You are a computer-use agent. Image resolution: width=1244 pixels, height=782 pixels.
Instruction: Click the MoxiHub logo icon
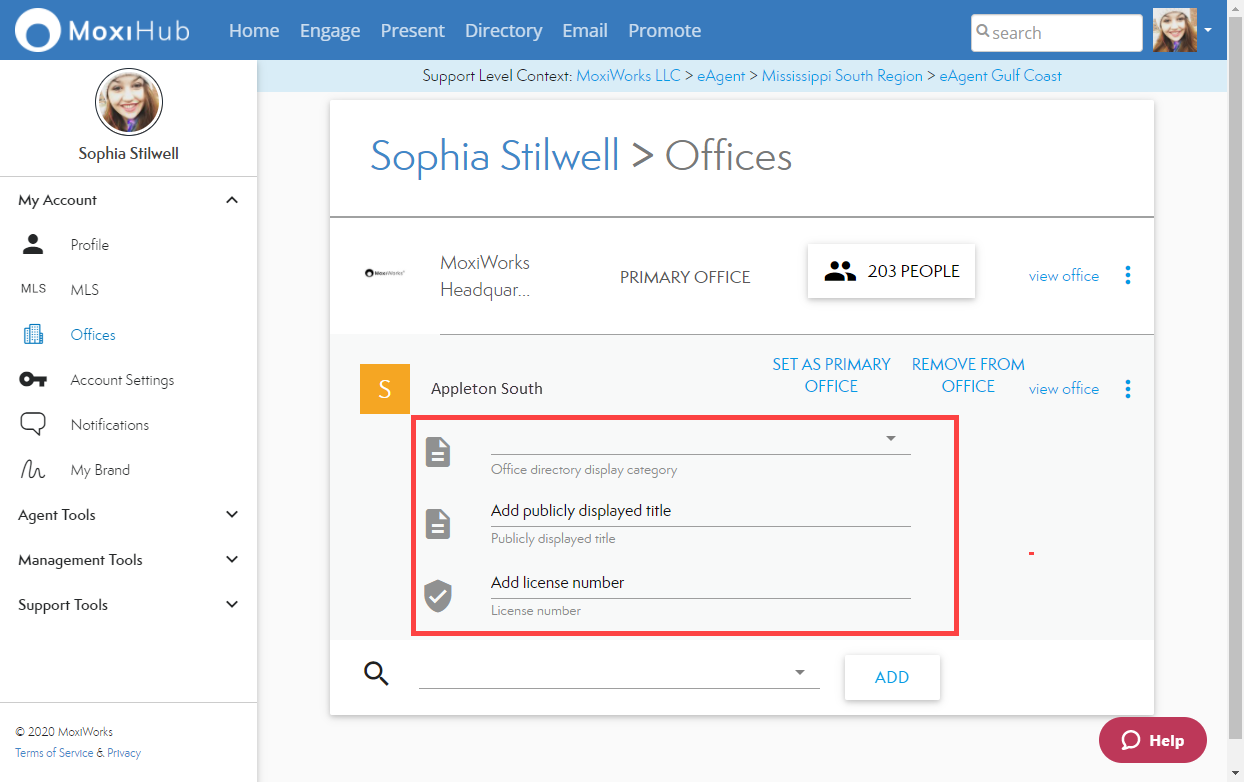[37, 30]
